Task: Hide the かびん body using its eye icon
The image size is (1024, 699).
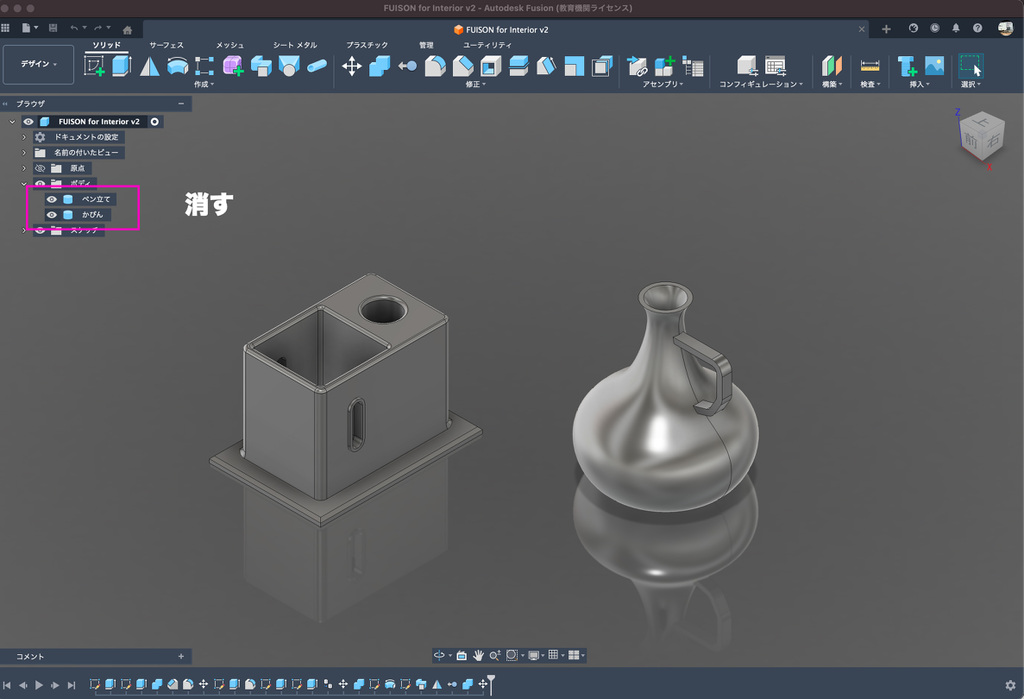Action: click(x=52, y=215)
